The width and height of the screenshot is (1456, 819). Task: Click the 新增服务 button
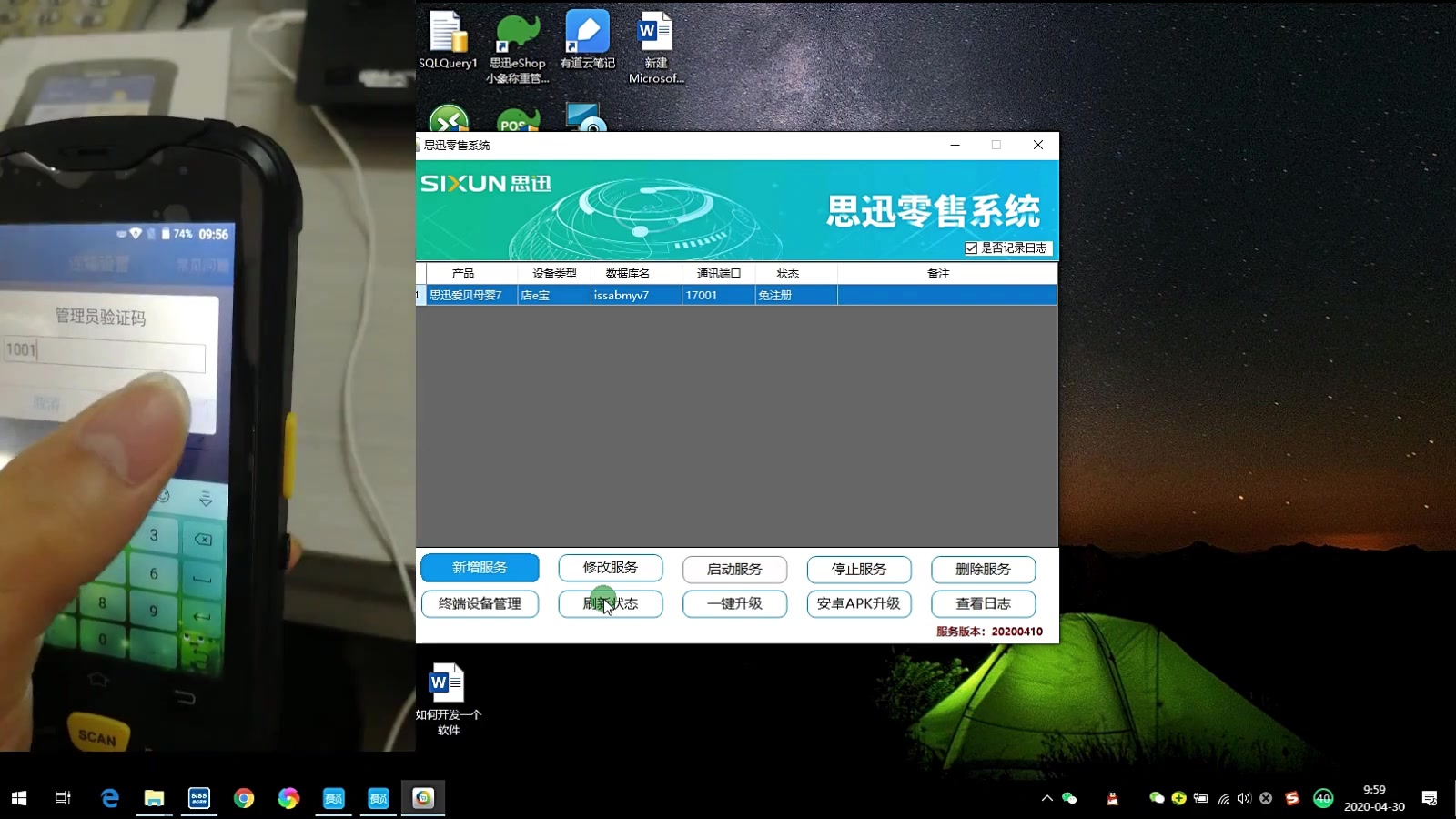(x=480, y=568)
